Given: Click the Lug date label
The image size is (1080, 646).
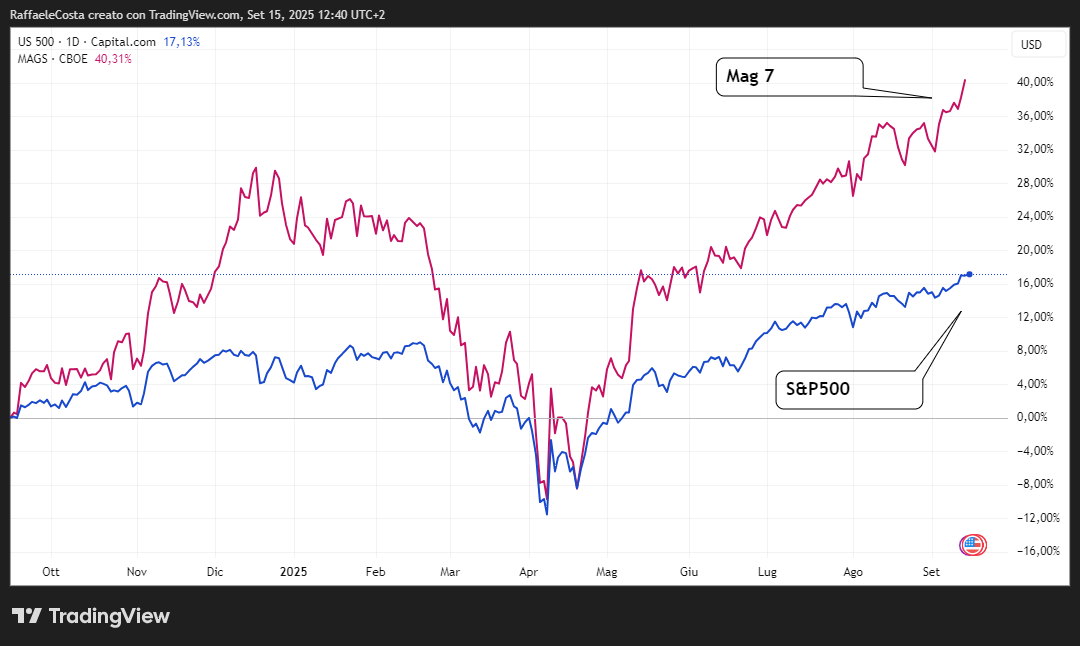Looking at the screenshot, I should [767, 572].
